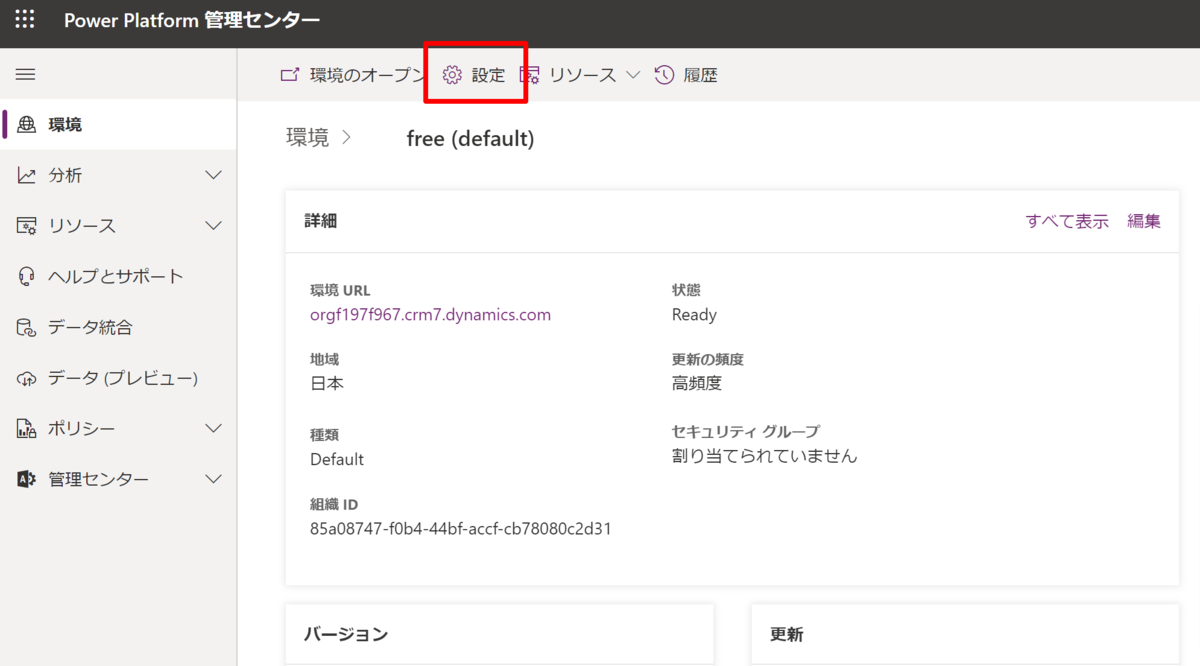This screenshot has height=666, width=1200.
Task: Click the 種類 value Default
Action: [337, 459]
